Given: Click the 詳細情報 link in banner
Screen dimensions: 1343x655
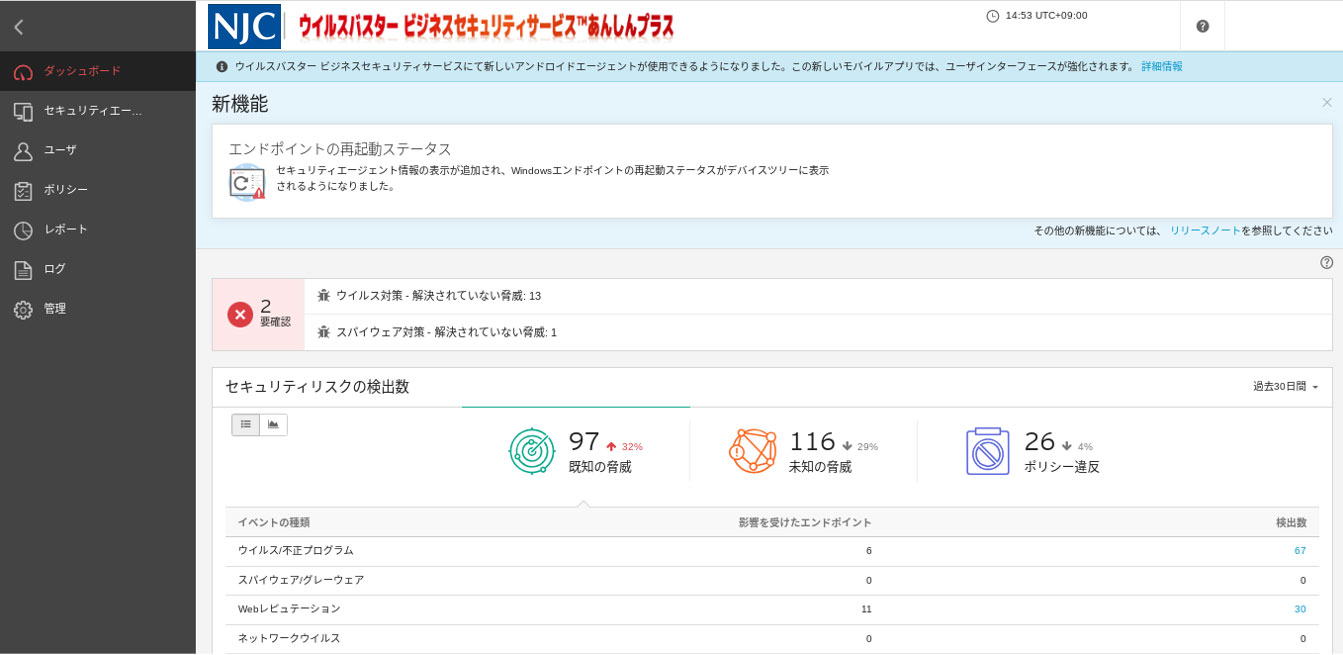Looking at the screenshot, I should coord(1161,67).
